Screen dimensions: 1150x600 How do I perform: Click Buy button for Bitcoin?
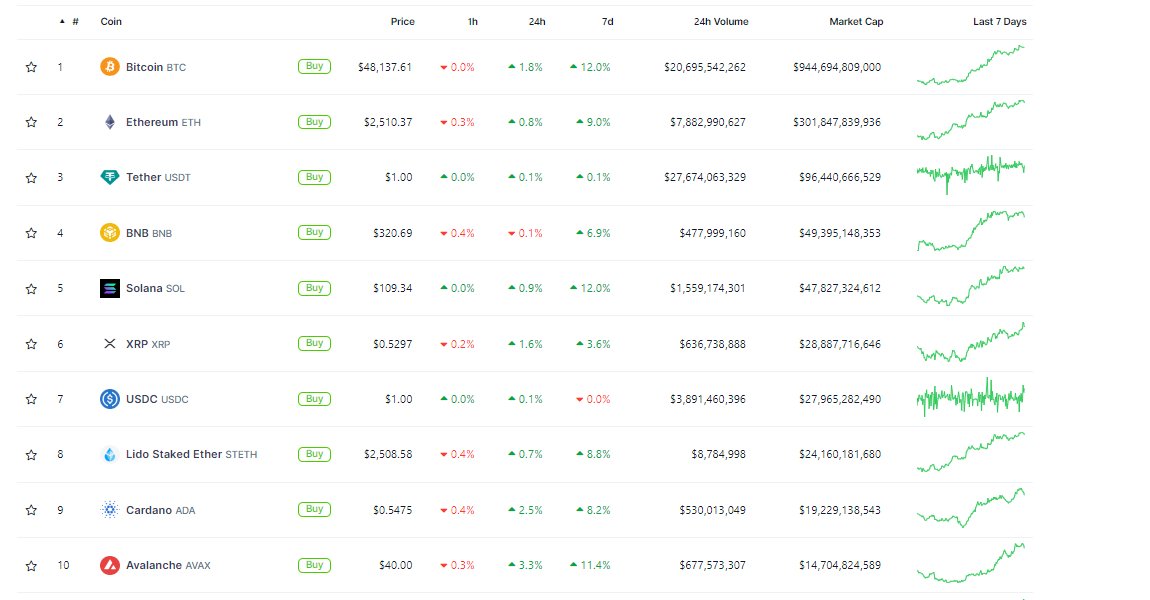coord(314,66)
